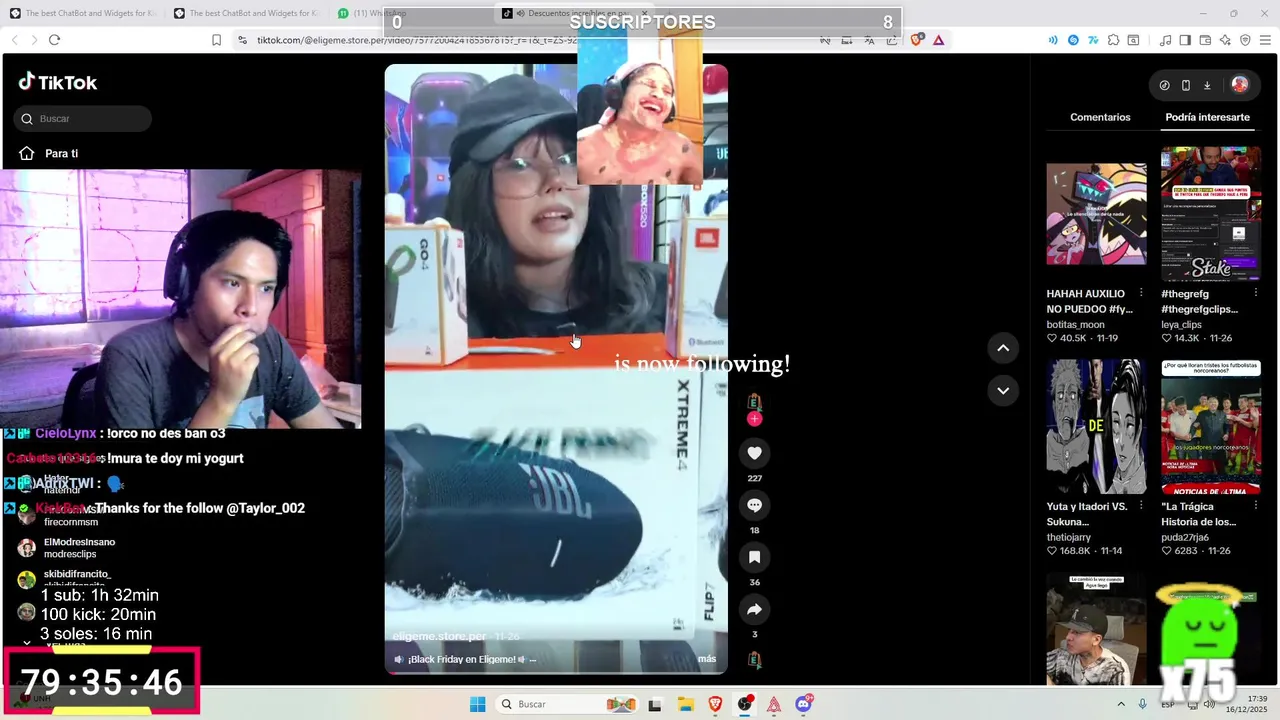Open the Yuta y Itadori VS. Sukuna thumbnail
The height and width of the screenshot is (720, 1280).
tap(1096, 427)
